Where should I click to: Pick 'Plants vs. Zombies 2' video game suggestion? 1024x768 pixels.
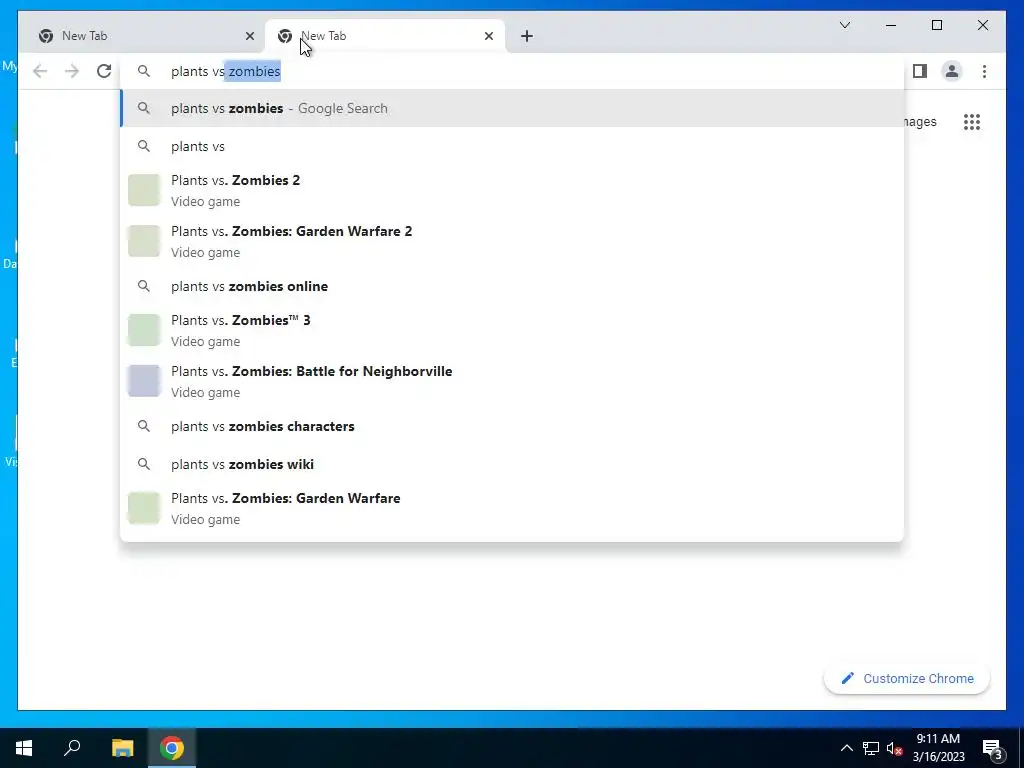512,190
